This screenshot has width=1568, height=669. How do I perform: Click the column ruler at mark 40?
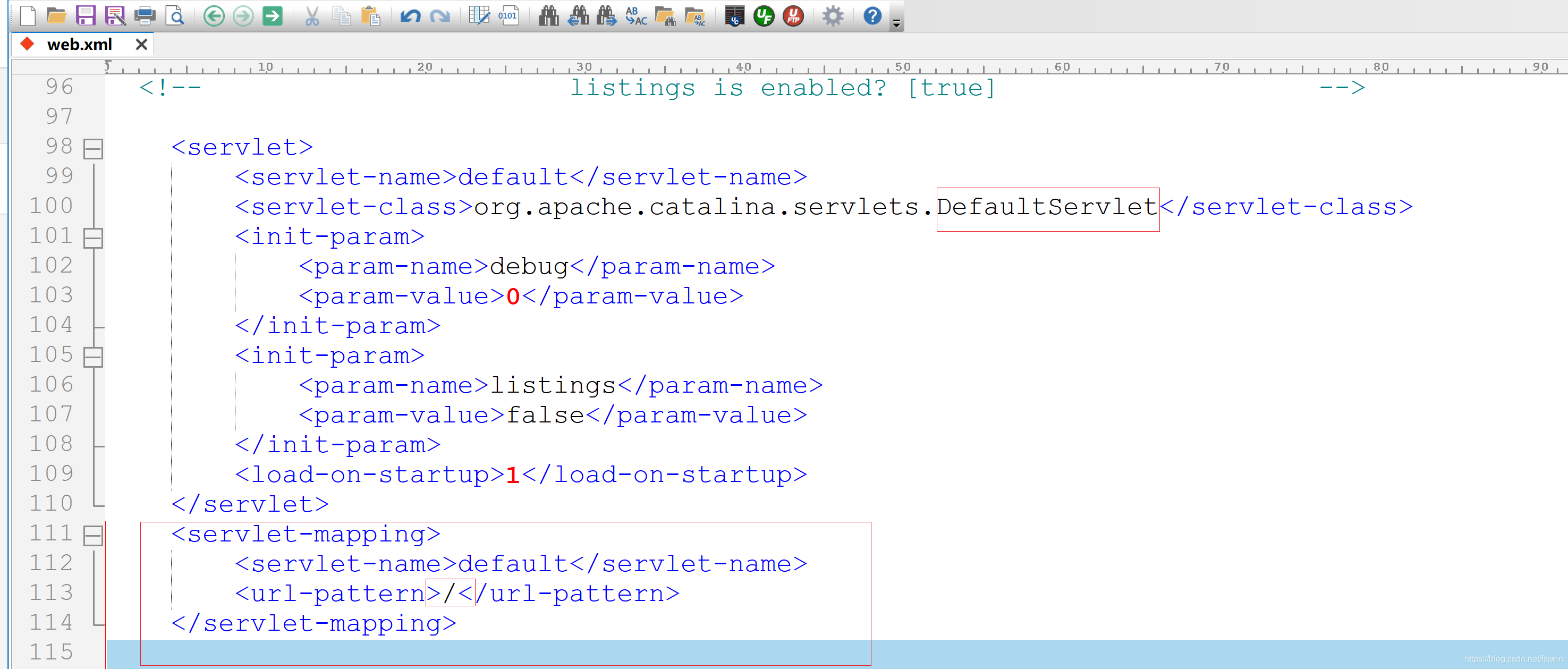743,66
